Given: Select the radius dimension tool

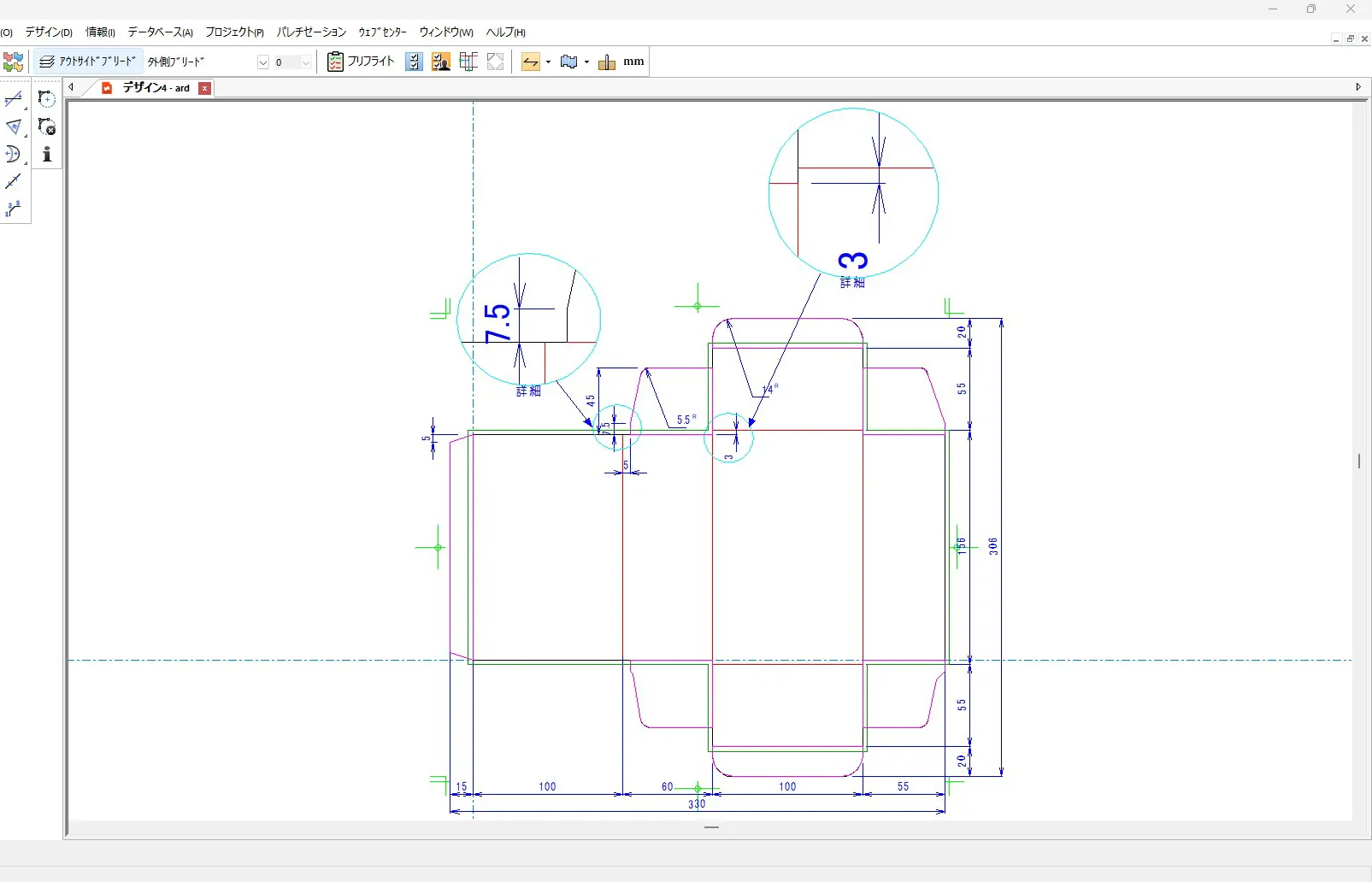Looking at the screenshot, I should (x=13, y=155).
